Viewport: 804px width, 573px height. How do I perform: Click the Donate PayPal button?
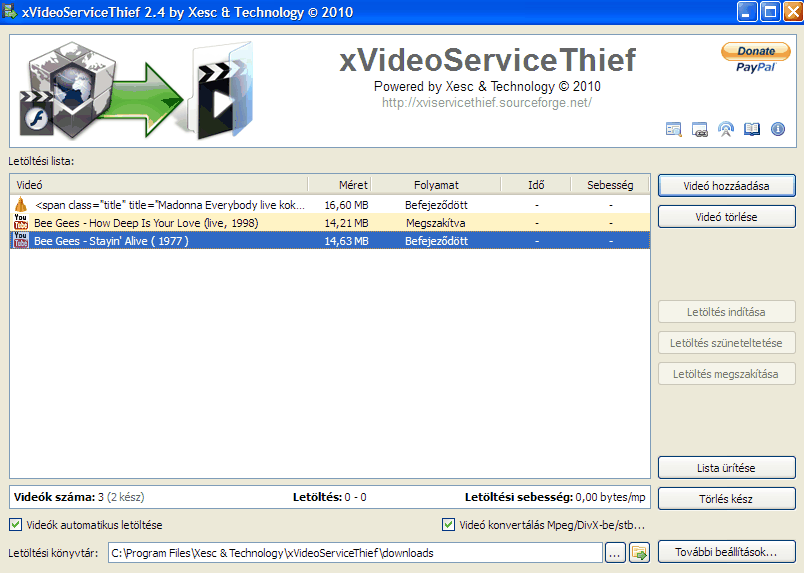pos(756,57)
